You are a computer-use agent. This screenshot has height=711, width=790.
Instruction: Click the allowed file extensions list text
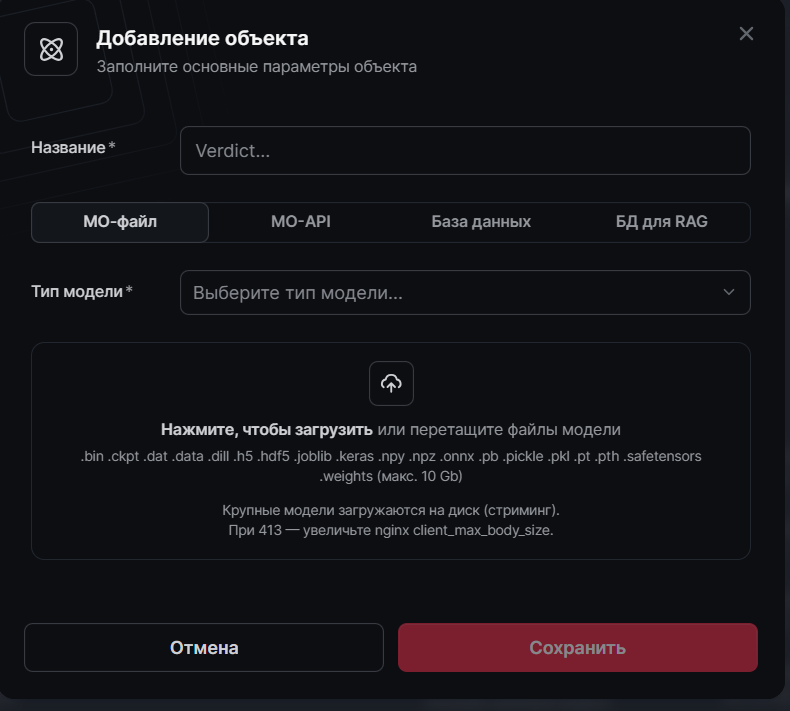coord(391,466)
